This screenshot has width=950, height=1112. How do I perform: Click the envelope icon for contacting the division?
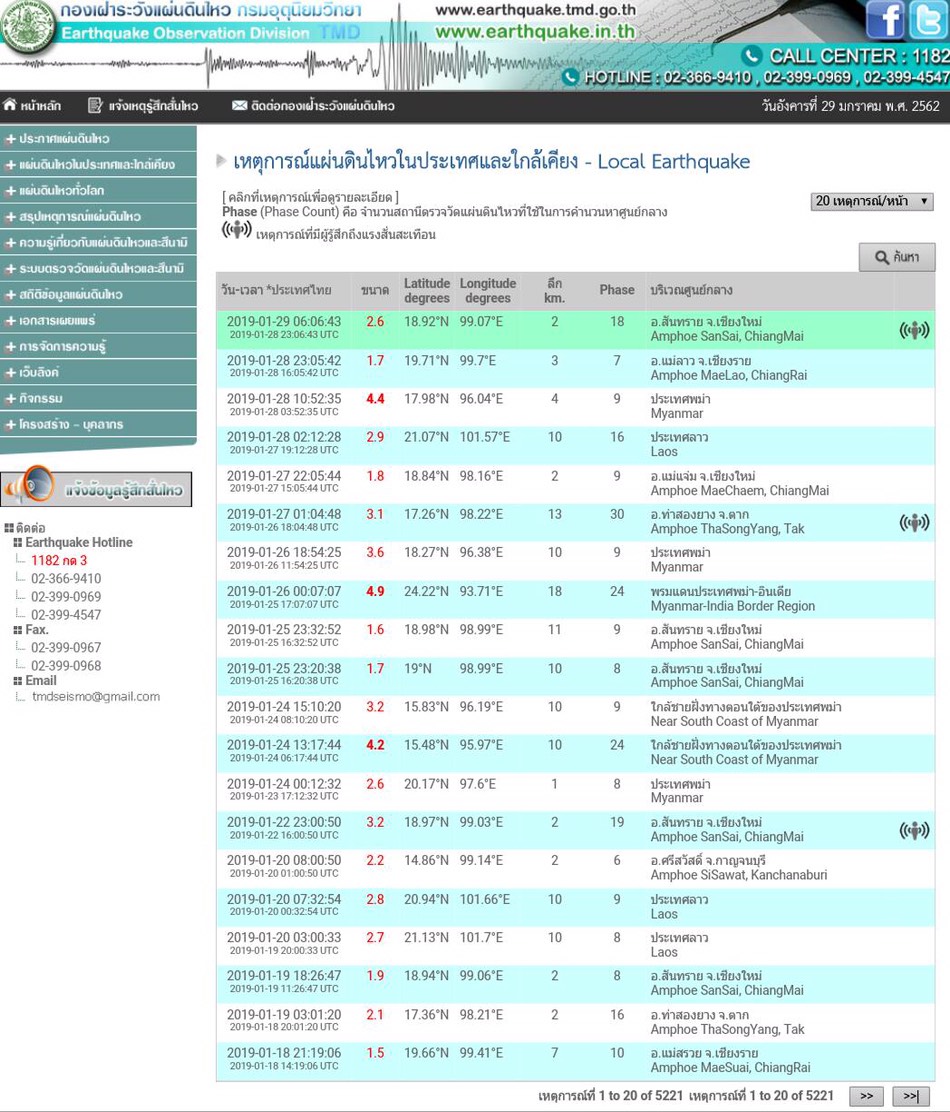(239, 106)
